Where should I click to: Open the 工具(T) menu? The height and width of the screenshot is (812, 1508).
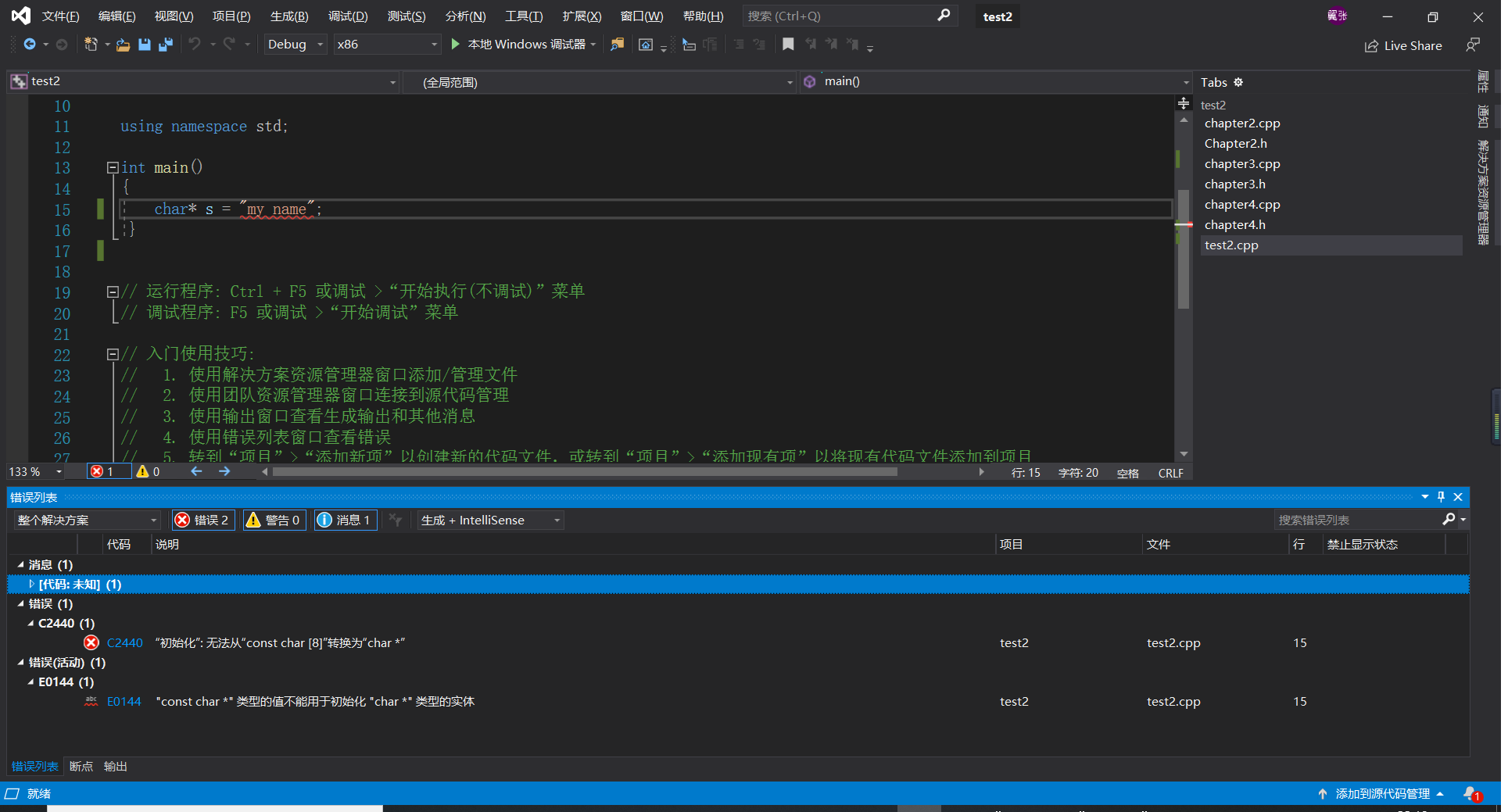click(524, 16)
